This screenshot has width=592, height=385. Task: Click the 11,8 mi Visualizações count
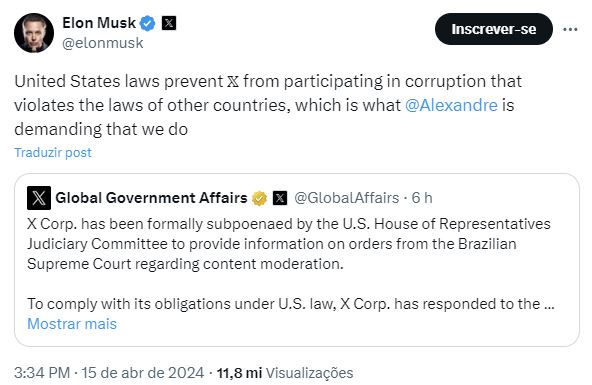[x=285, y=373]
